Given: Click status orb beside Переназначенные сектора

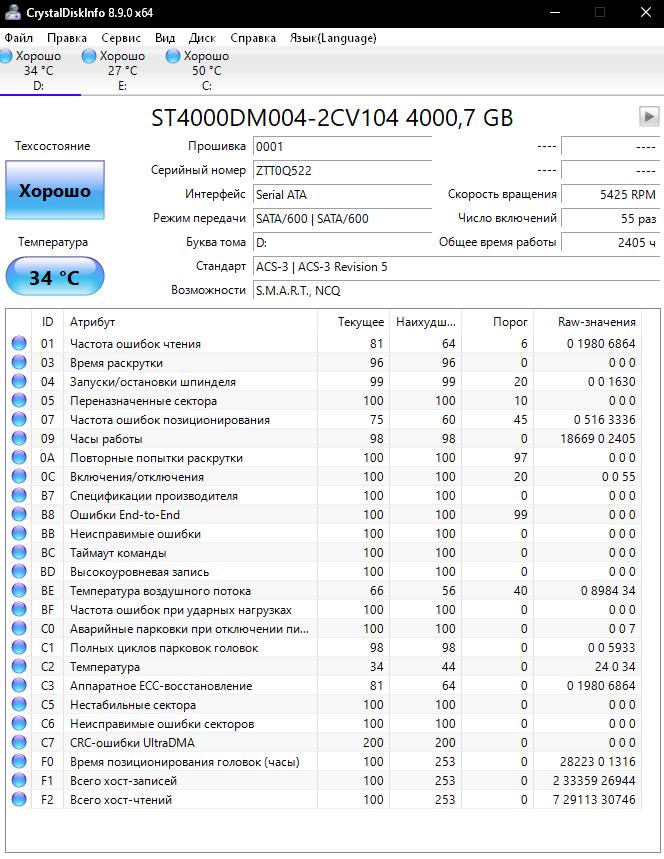Looking at the screenshot, I should click(19, 401).
